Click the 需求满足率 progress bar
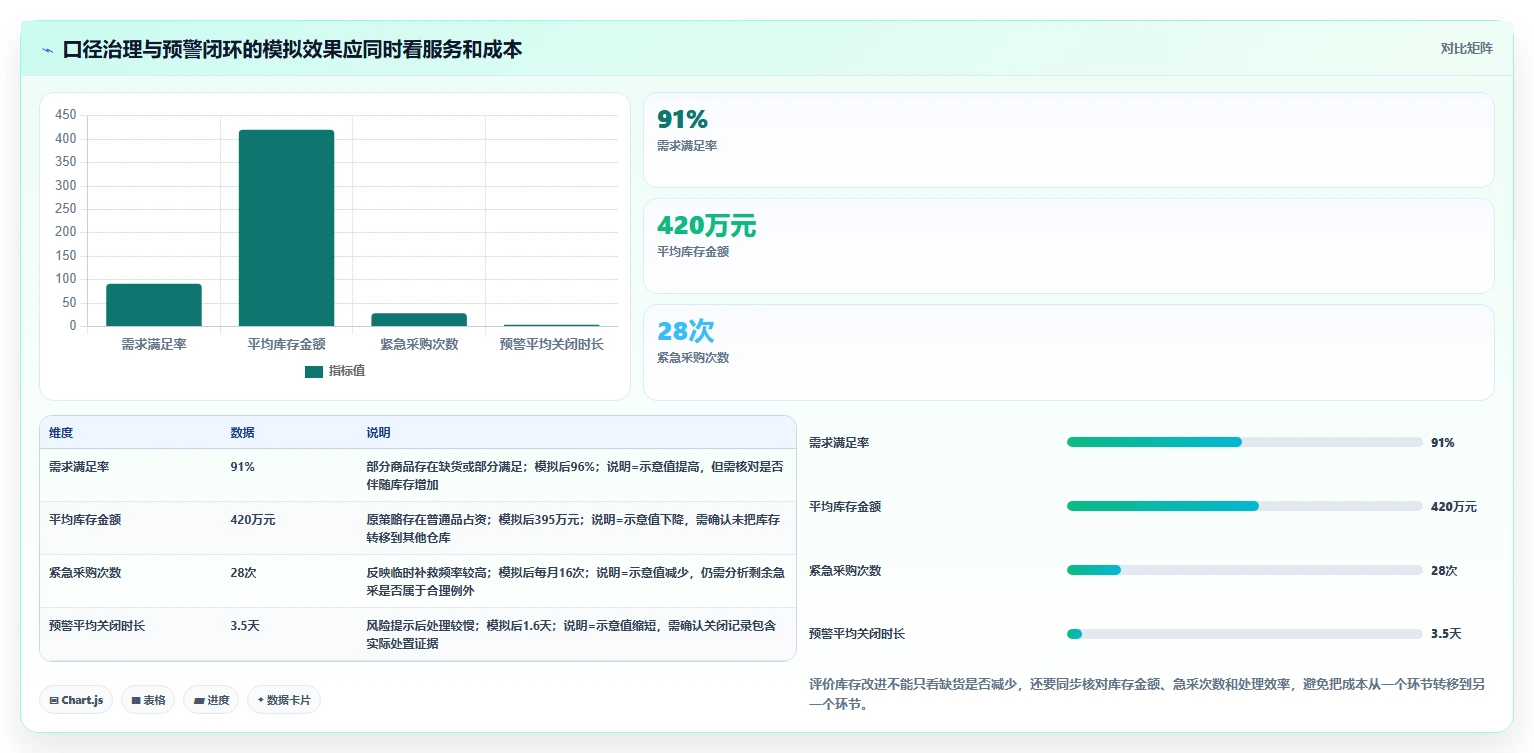Viewport: 1534px width, 753px height. click(1244, 442)
